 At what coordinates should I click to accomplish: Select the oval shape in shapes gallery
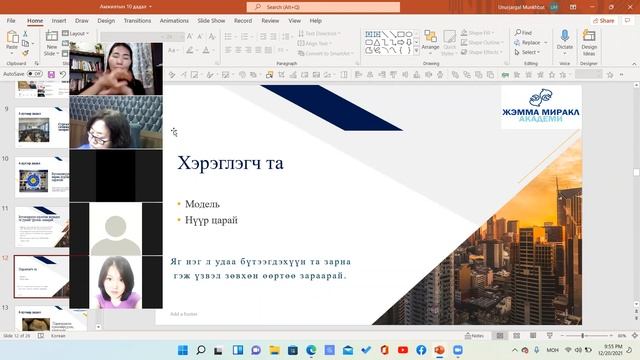tap(409, 35)
